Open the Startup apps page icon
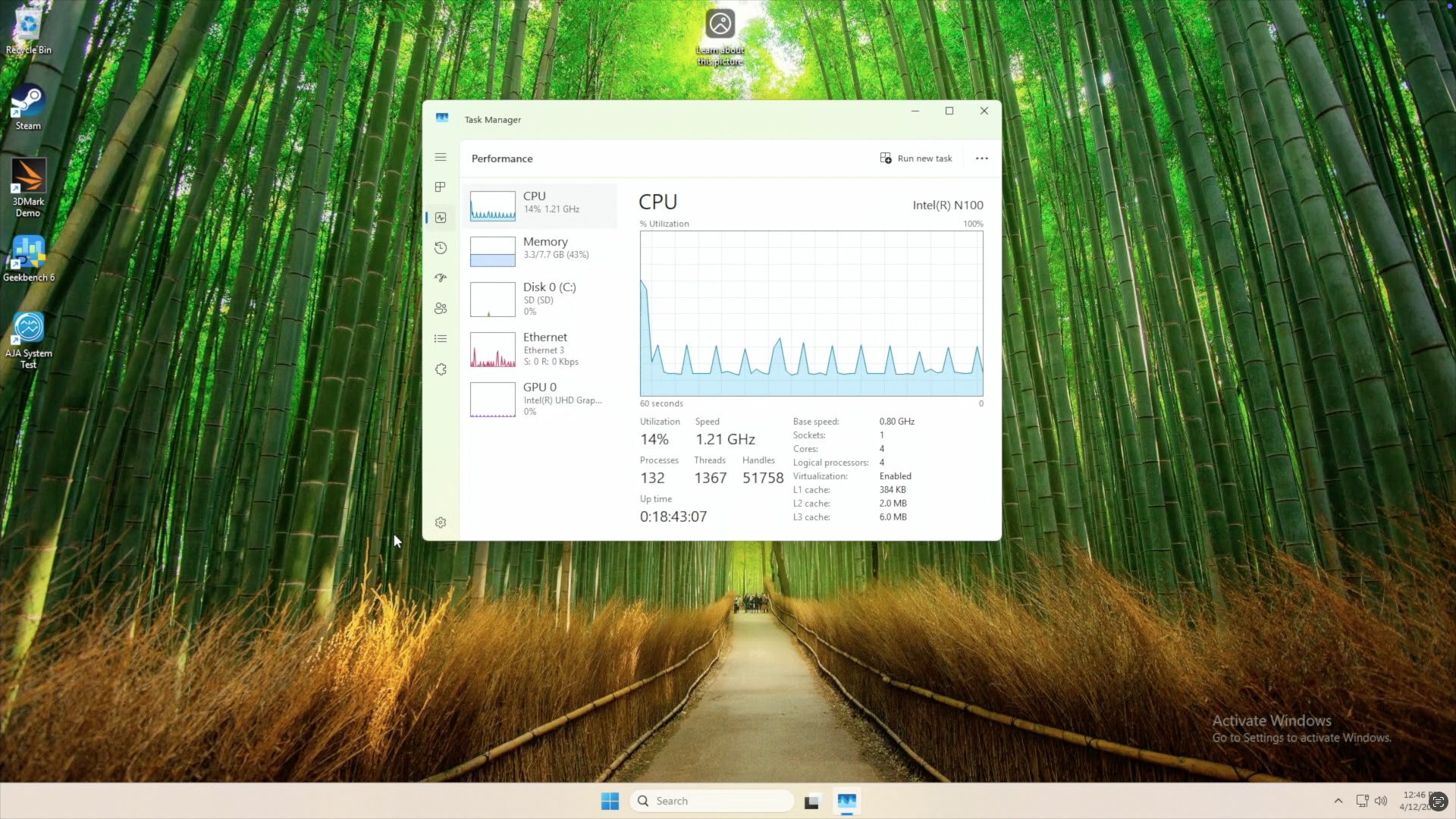The height and width of the screenshot is (819, 1456). coord(441,278)
